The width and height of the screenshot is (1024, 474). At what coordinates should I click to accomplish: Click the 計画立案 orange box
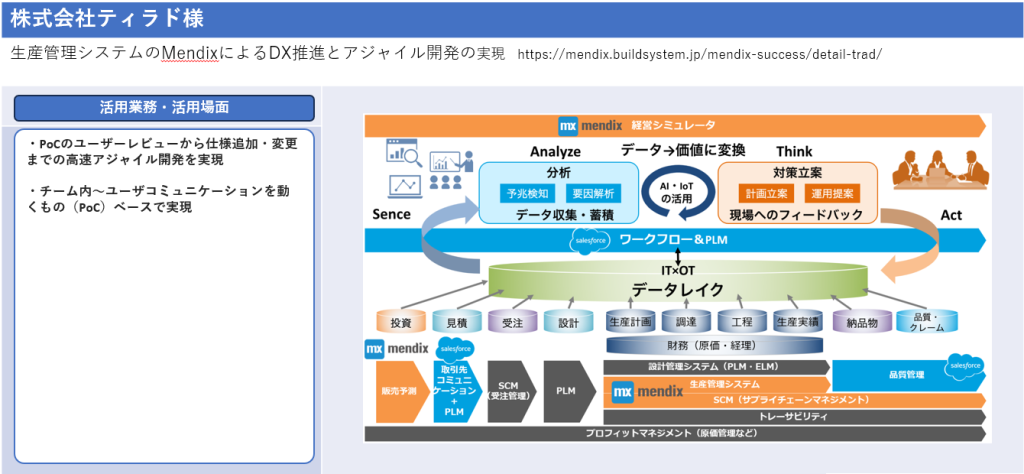(x=768, y=192)
